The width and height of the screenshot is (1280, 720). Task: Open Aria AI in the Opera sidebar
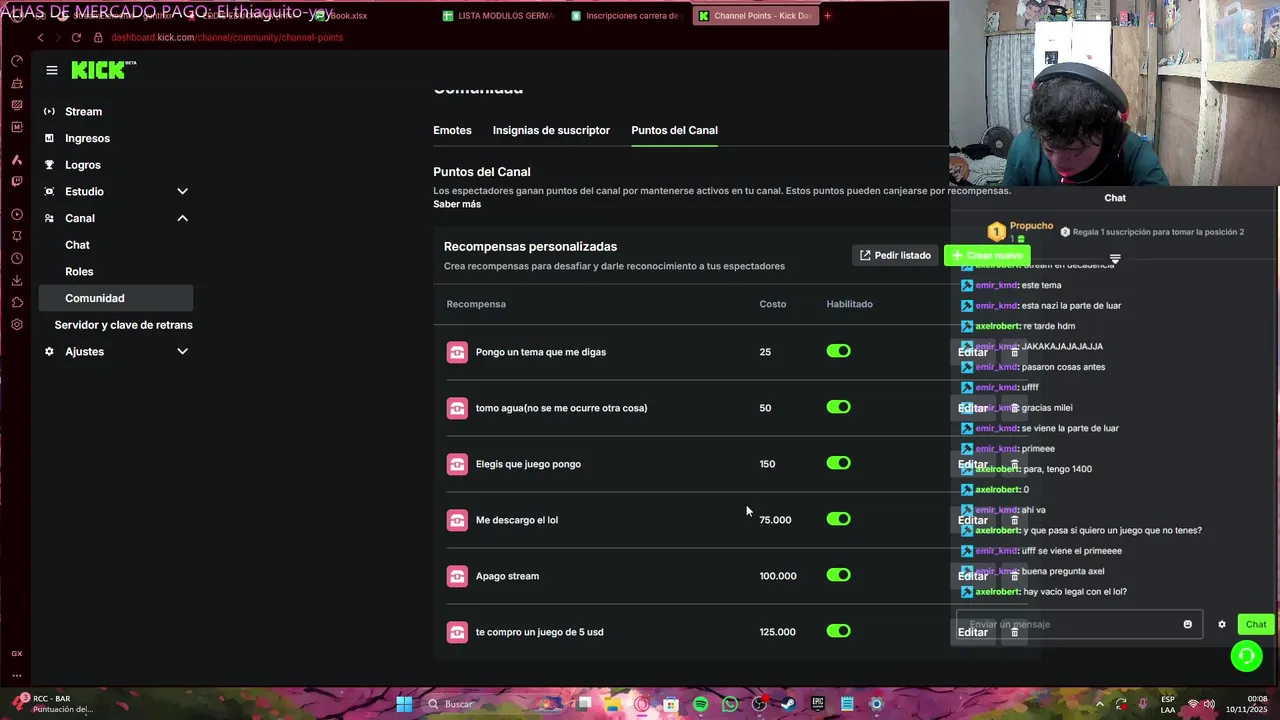coord(17,159)
